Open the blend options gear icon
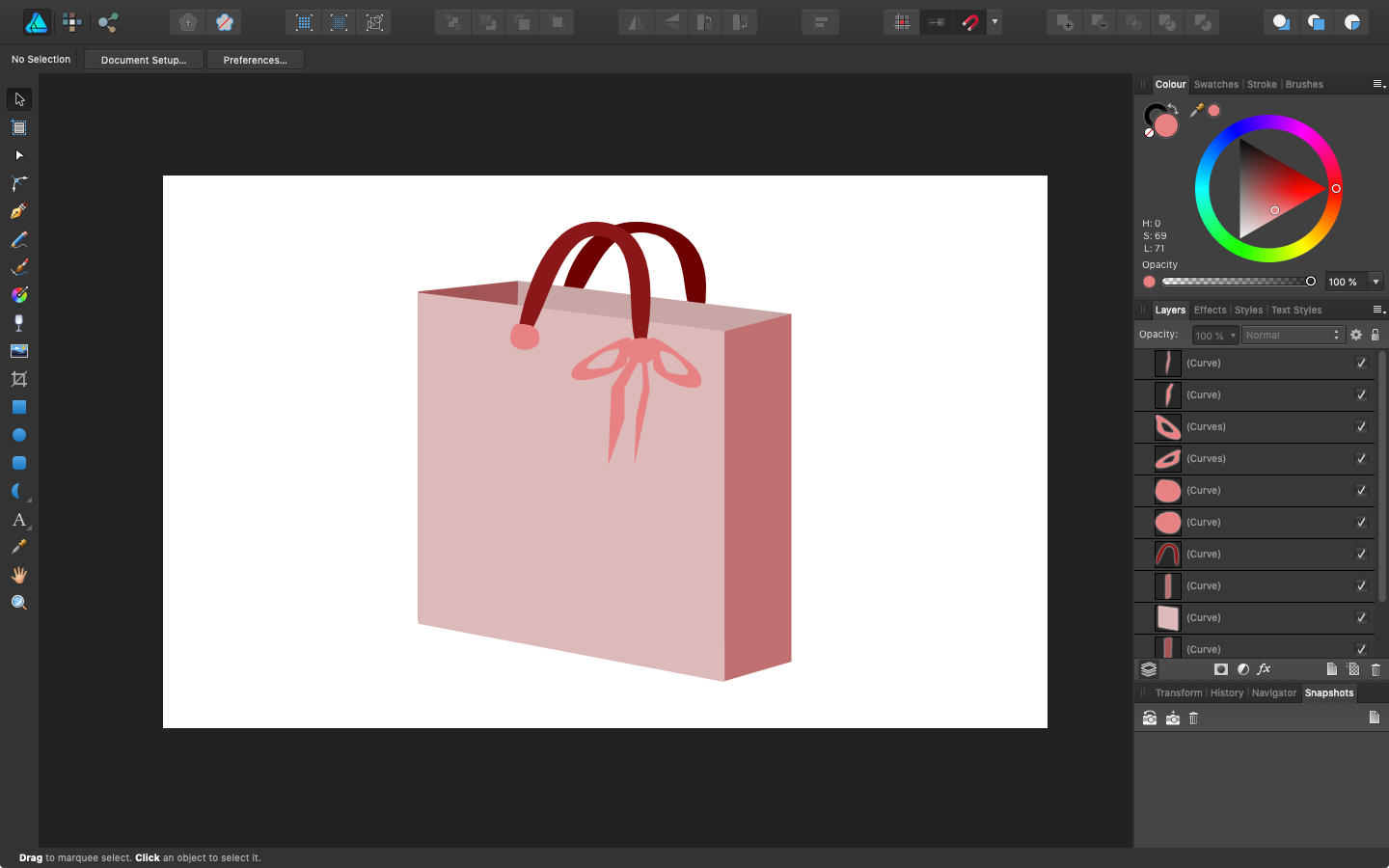The width and height of the screenshot is (1389, 868). point(1356,335)
